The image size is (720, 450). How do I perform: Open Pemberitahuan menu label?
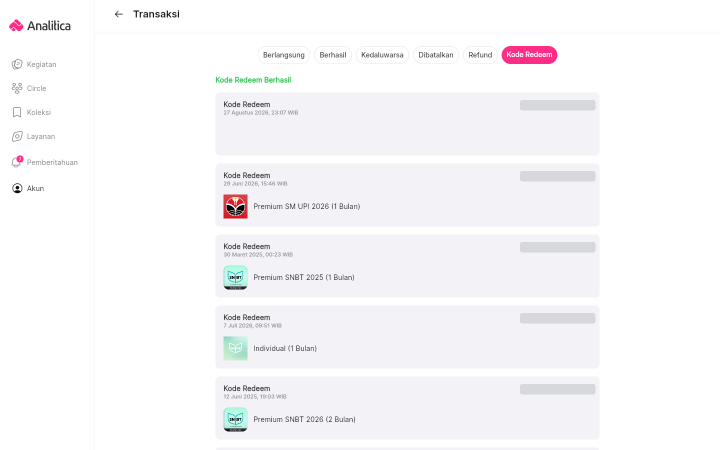52,163
